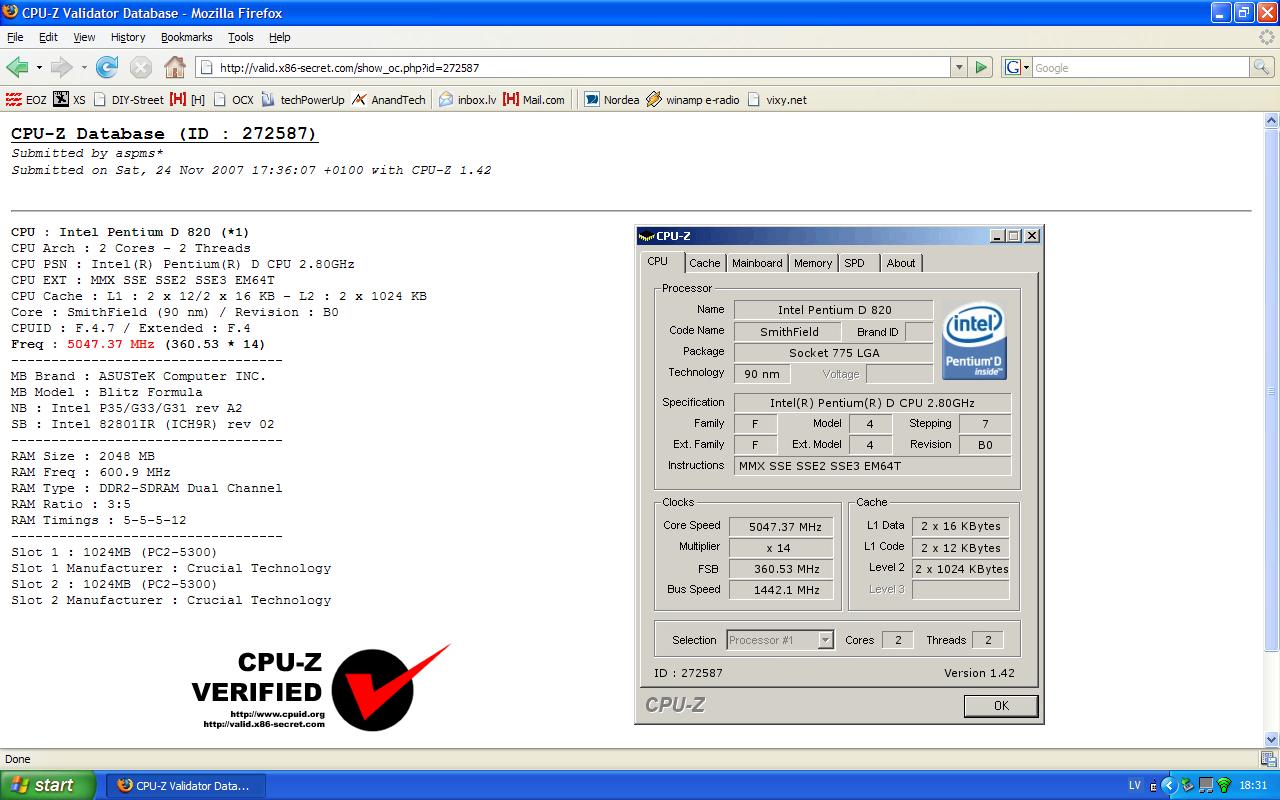Click the Windows start button
The image size is (1280, 800).
tap(47, 785)
